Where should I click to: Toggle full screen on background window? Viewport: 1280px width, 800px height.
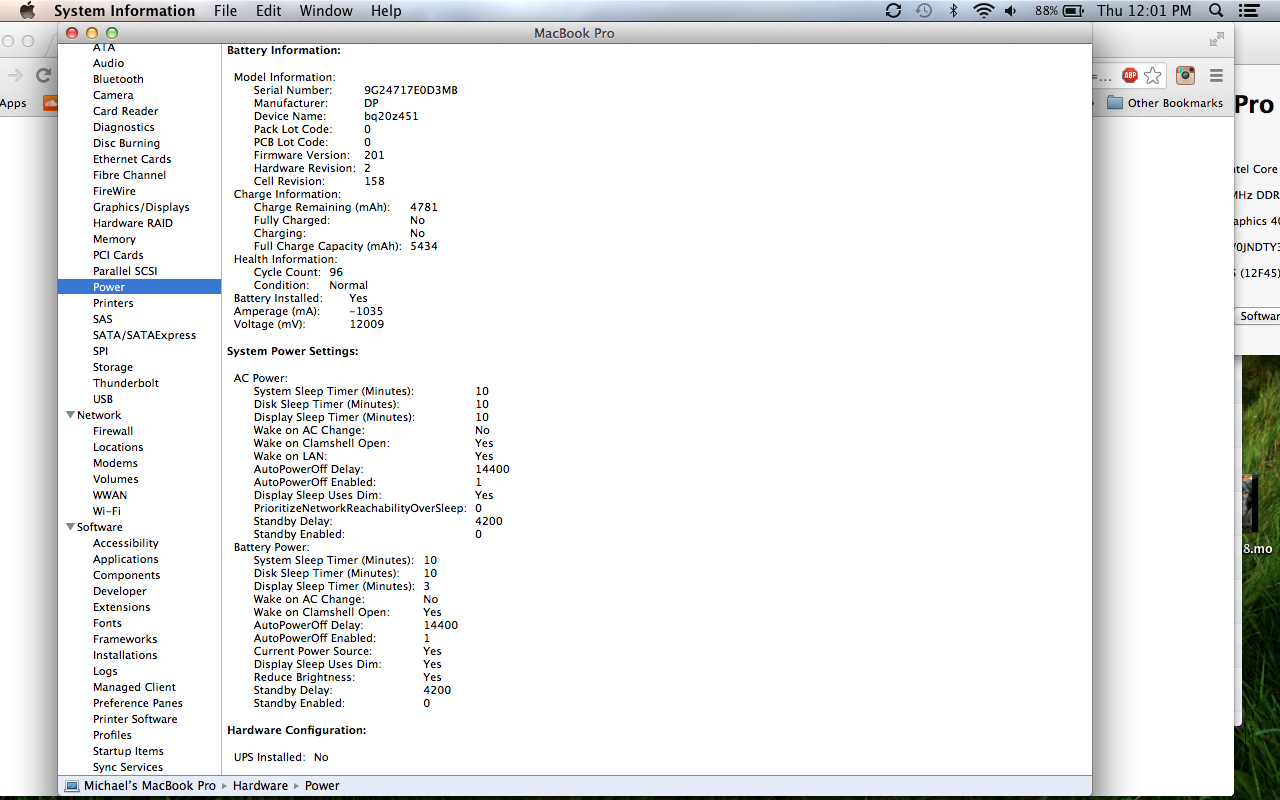tap(1216, 39)
